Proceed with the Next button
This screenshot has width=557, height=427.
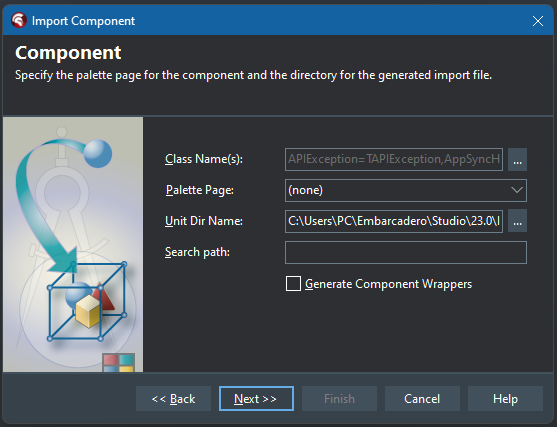[x=256, y=399]
